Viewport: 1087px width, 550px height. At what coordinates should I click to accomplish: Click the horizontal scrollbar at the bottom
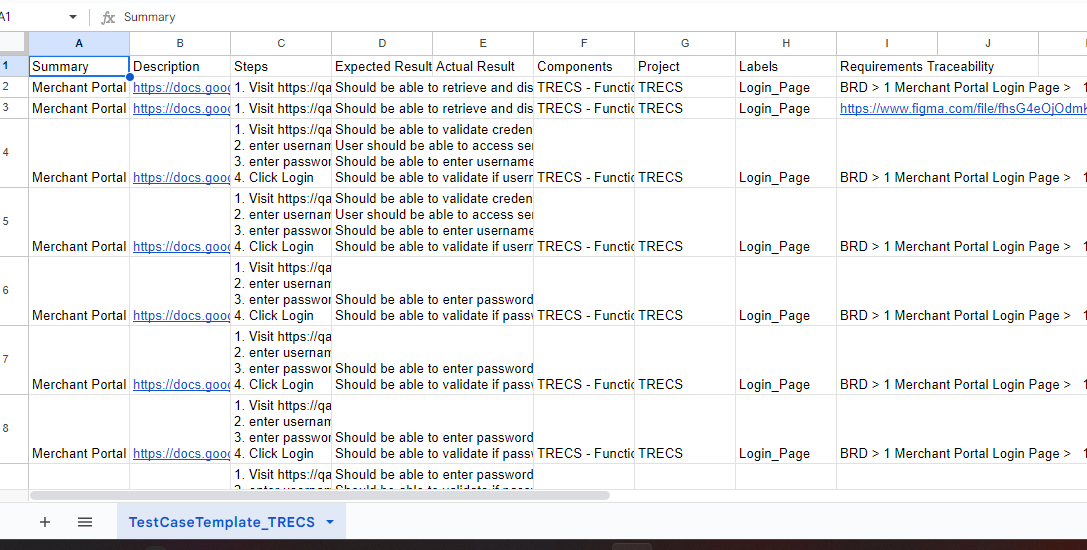coord(320,495)
